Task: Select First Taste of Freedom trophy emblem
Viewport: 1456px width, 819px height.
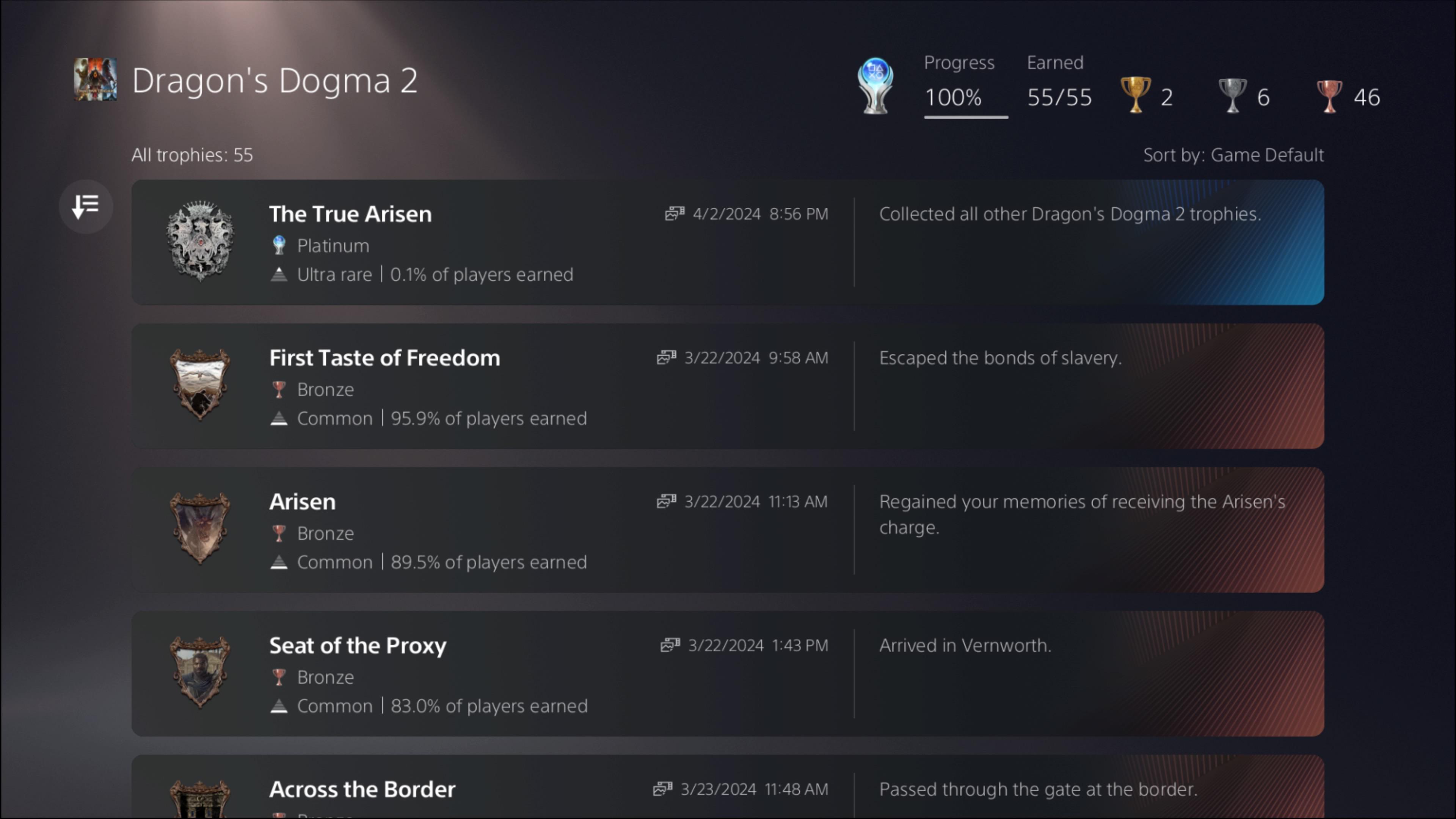Action: 200,385
